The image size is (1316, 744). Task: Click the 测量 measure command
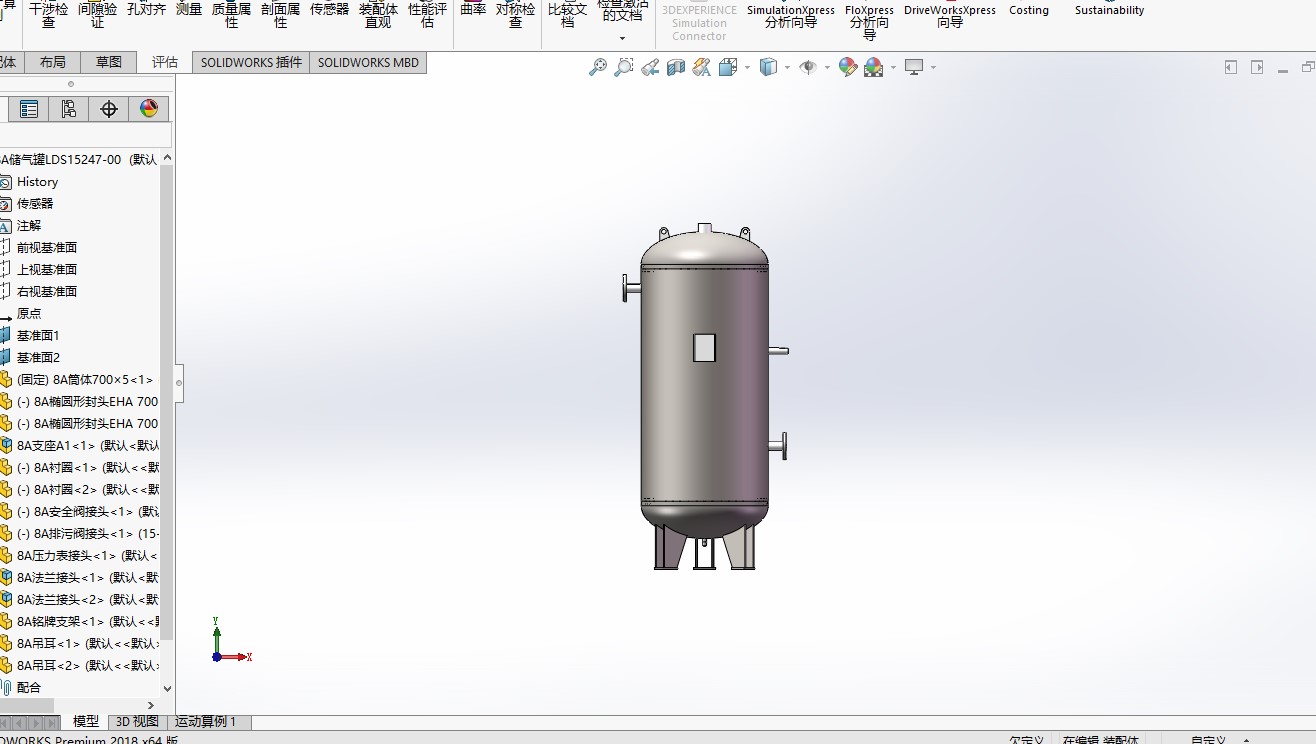click(189, 10)
